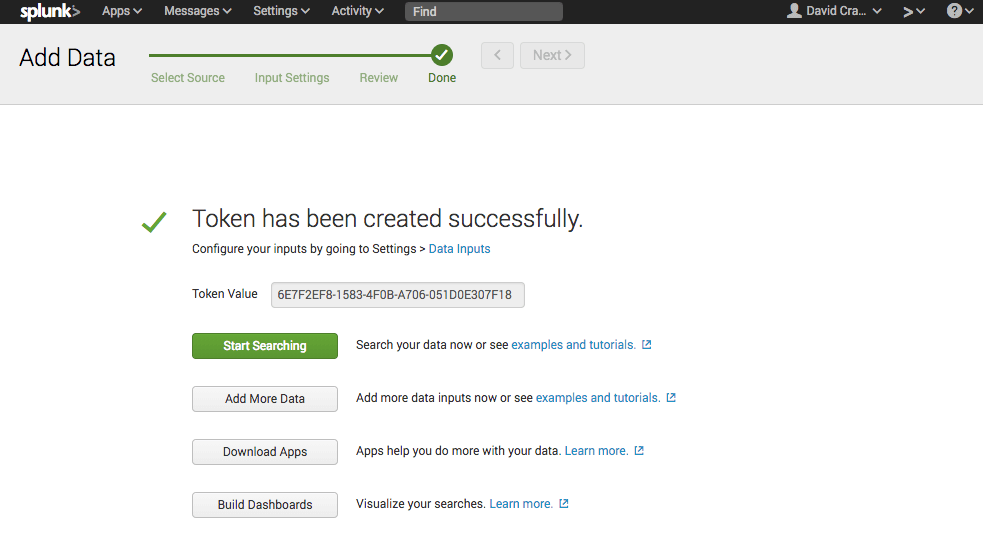Open the prompt arrow dropdown in top bar
The image size is (983, 539).
pos(913,11)
